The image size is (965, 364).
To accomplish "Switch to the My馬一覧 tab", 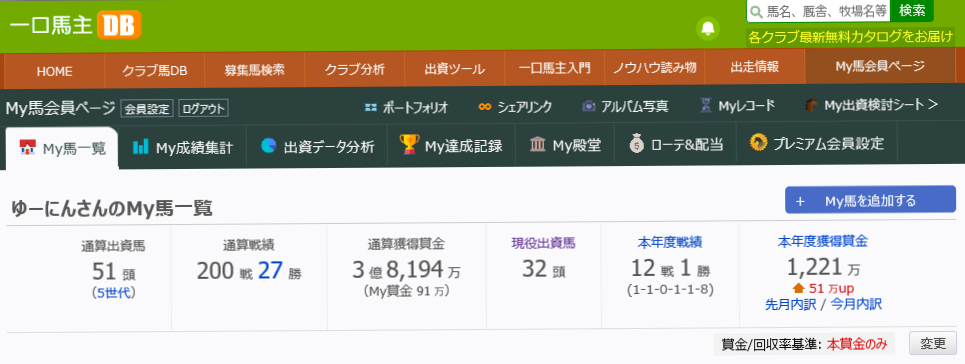I will pyautogui.click(x=62, y=148).
